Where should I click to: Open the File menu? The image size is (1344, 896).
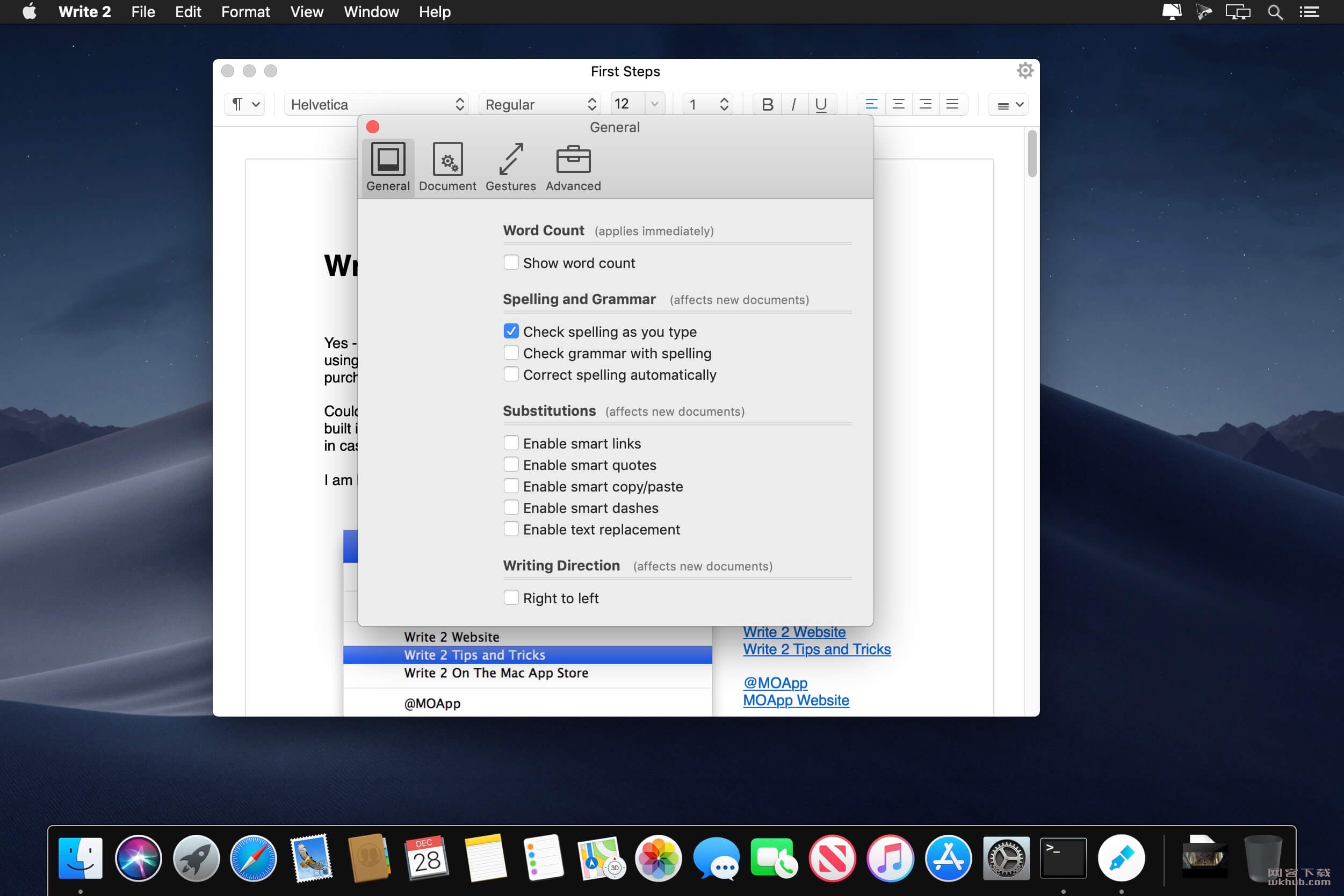[143, 12]
